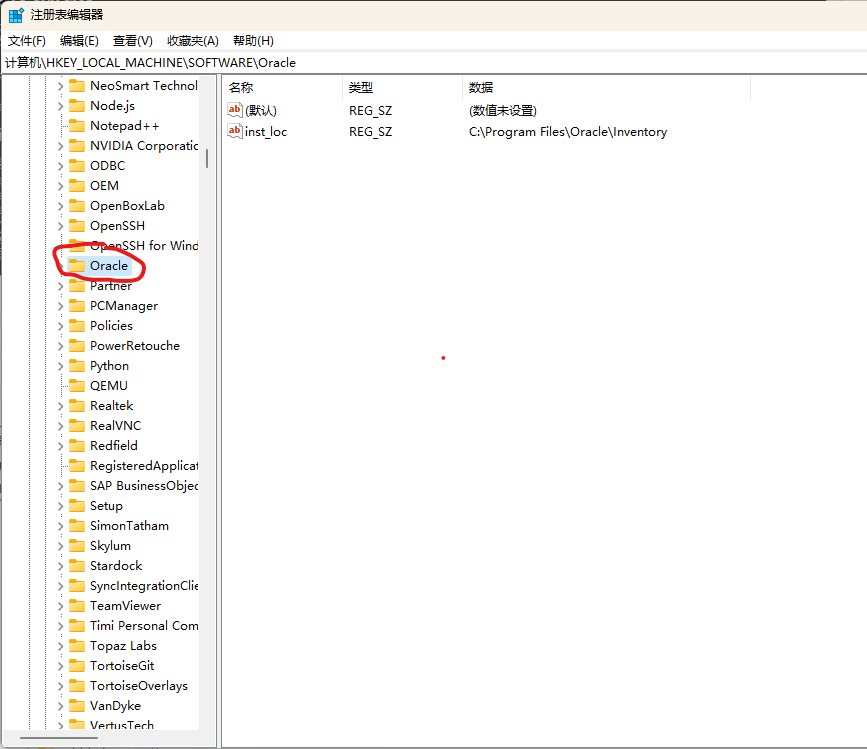This screenshot has width=867, height=749.
Task: Select the TortoiseOverlays tree key label
Action: pyautogui.click(x=139, y=685)
